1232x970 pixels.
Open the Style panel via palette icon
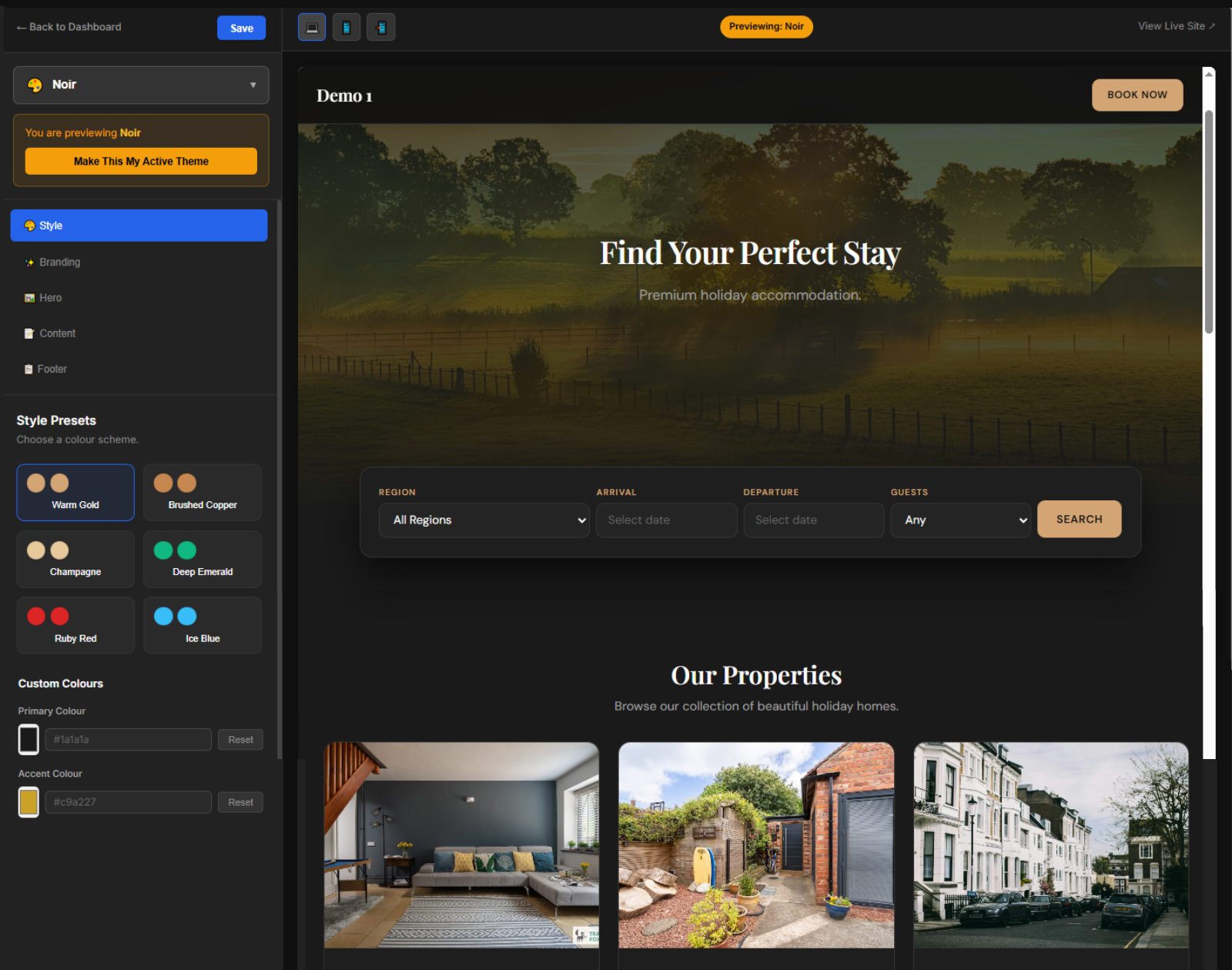(29, 225)
